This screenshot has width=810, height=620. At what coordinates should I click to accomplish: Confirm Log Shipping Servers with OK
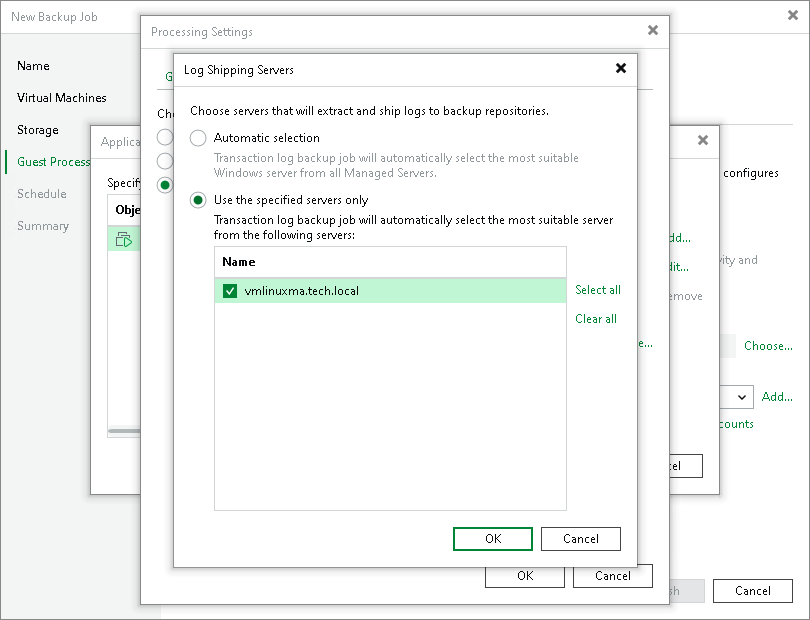pos(493,539)
